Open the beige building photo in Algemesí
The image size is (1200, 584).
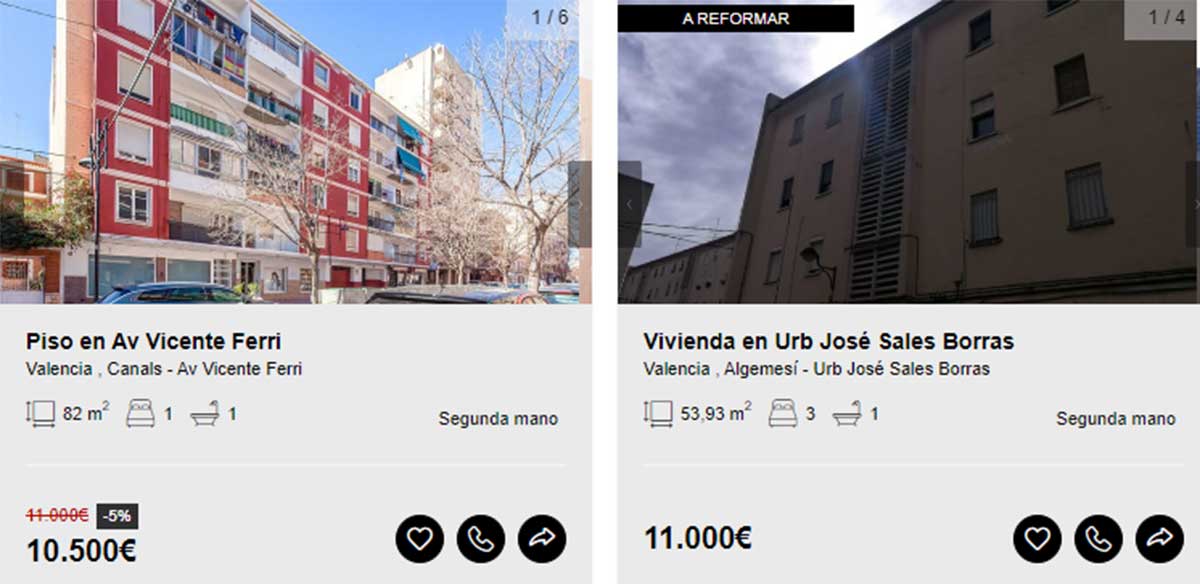click(x=908, y=151)
